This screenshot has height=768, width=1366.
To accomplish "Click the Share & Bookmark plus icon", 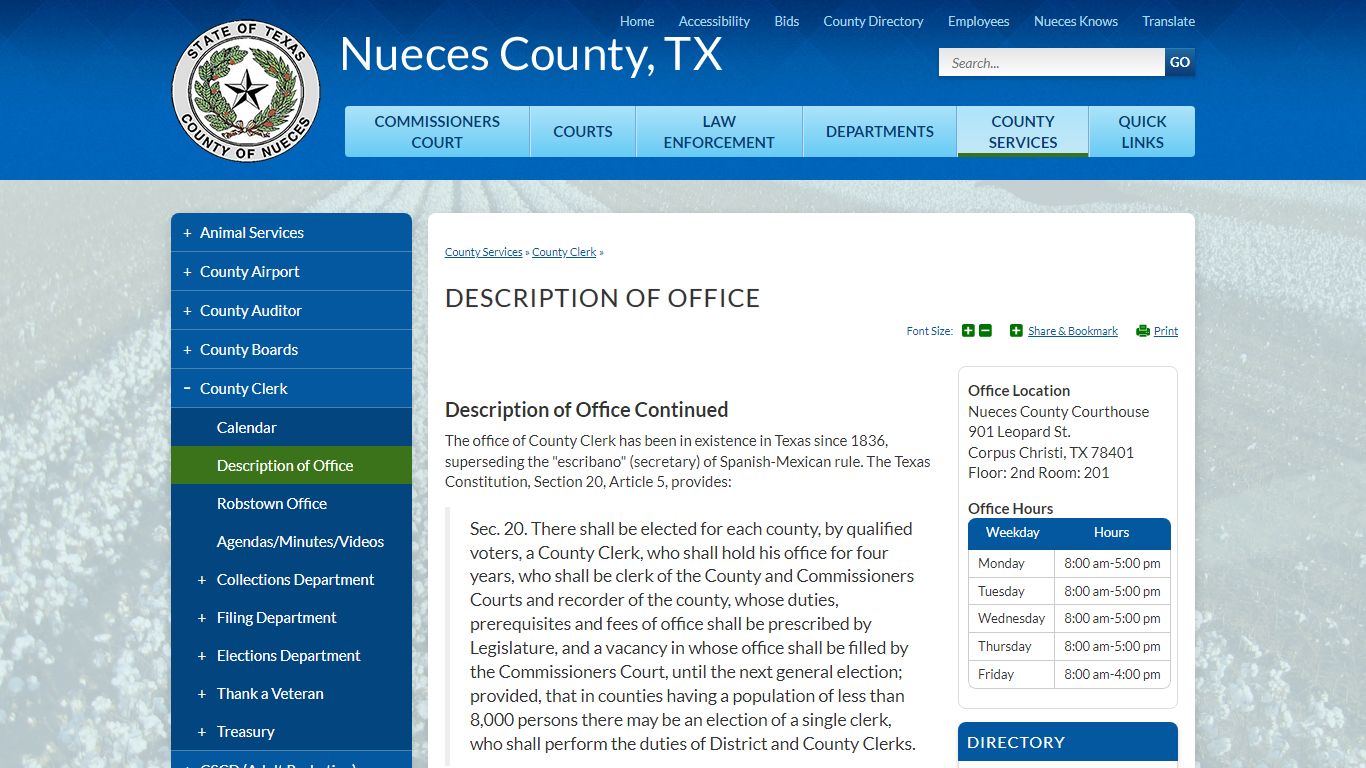I will tap(1016, 331).
